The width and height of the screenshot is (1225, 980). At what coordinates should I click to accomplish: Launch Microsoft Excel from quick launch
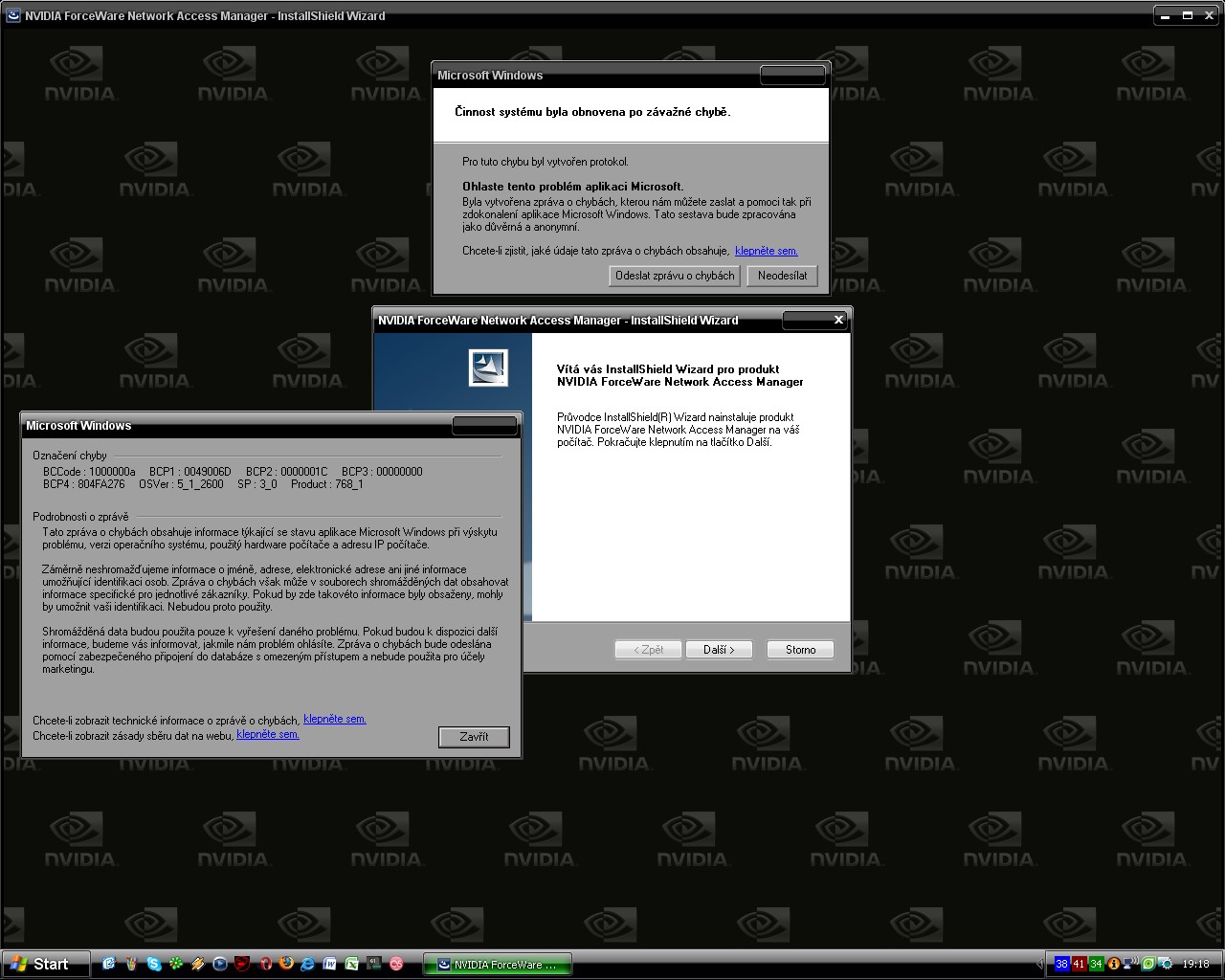pos(352,964)
